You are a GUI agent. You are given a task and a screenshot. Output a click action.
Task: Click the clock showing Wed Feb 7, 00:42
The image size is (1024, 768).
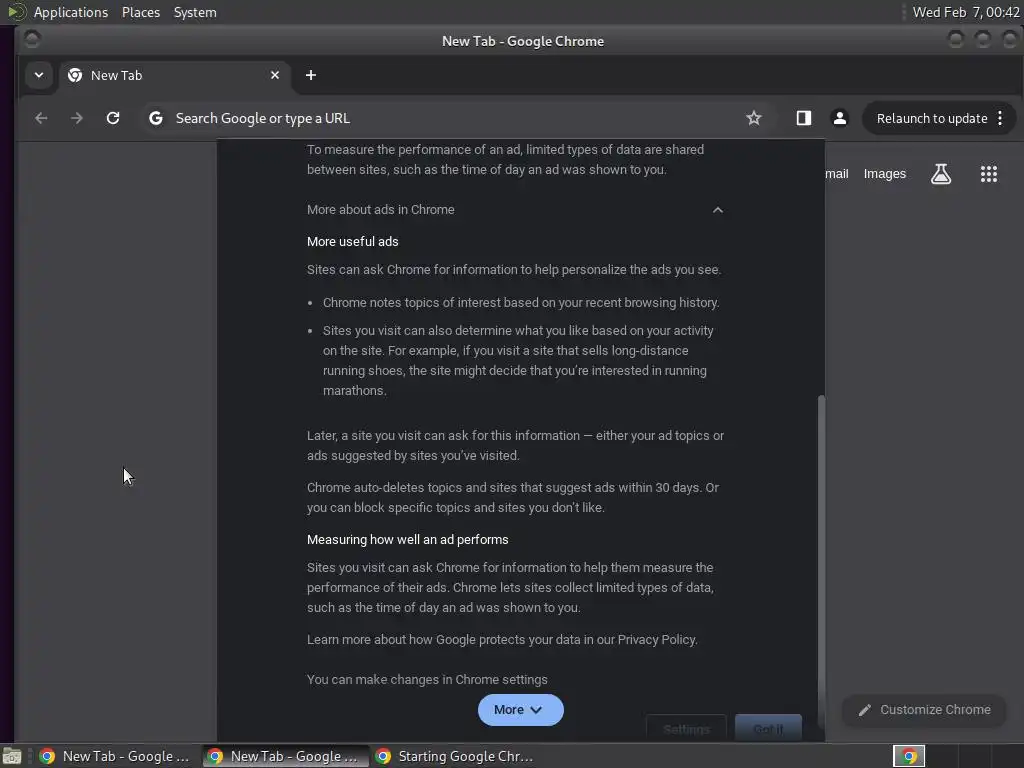(966, 12)
